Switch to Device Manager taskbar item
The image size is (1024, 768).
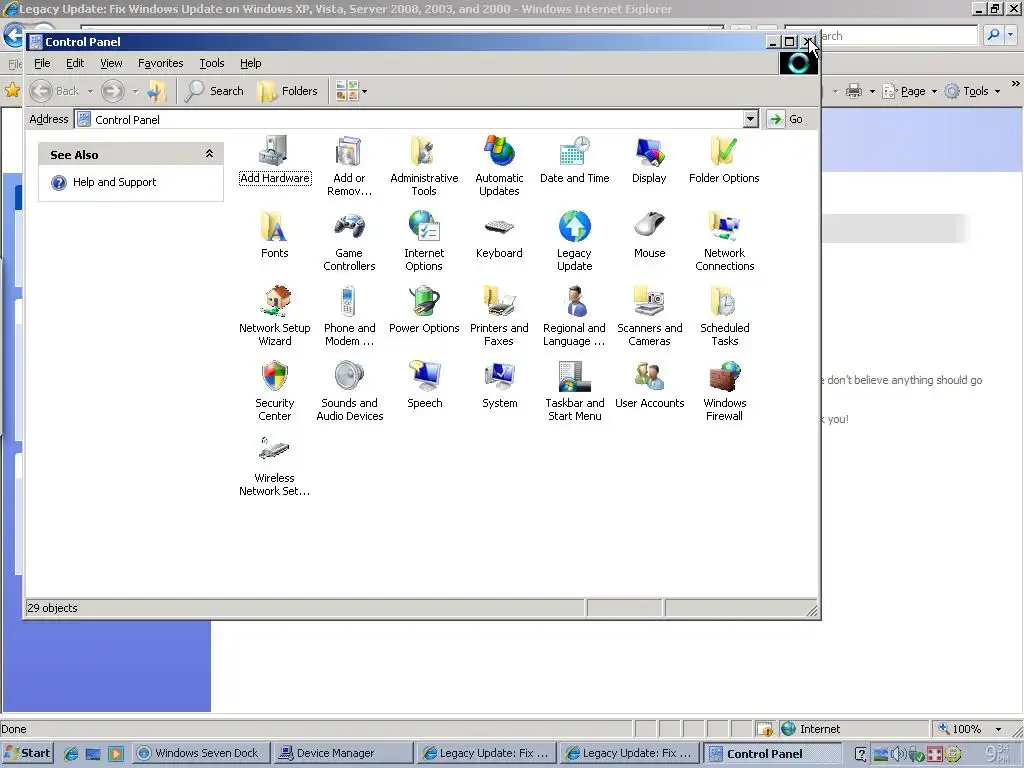pos(343,753)
